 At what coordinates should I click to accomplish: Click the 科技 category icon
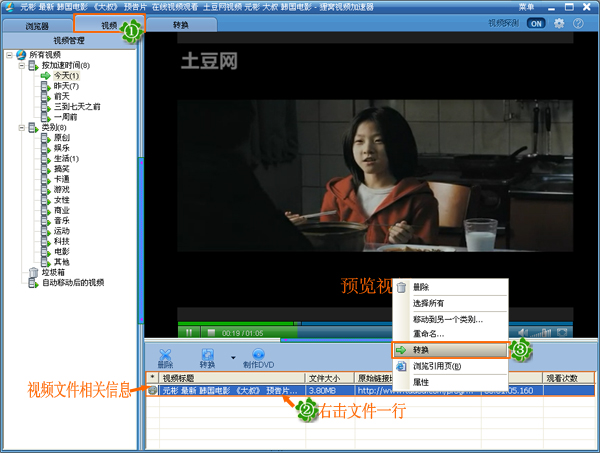tap(46, 241)
